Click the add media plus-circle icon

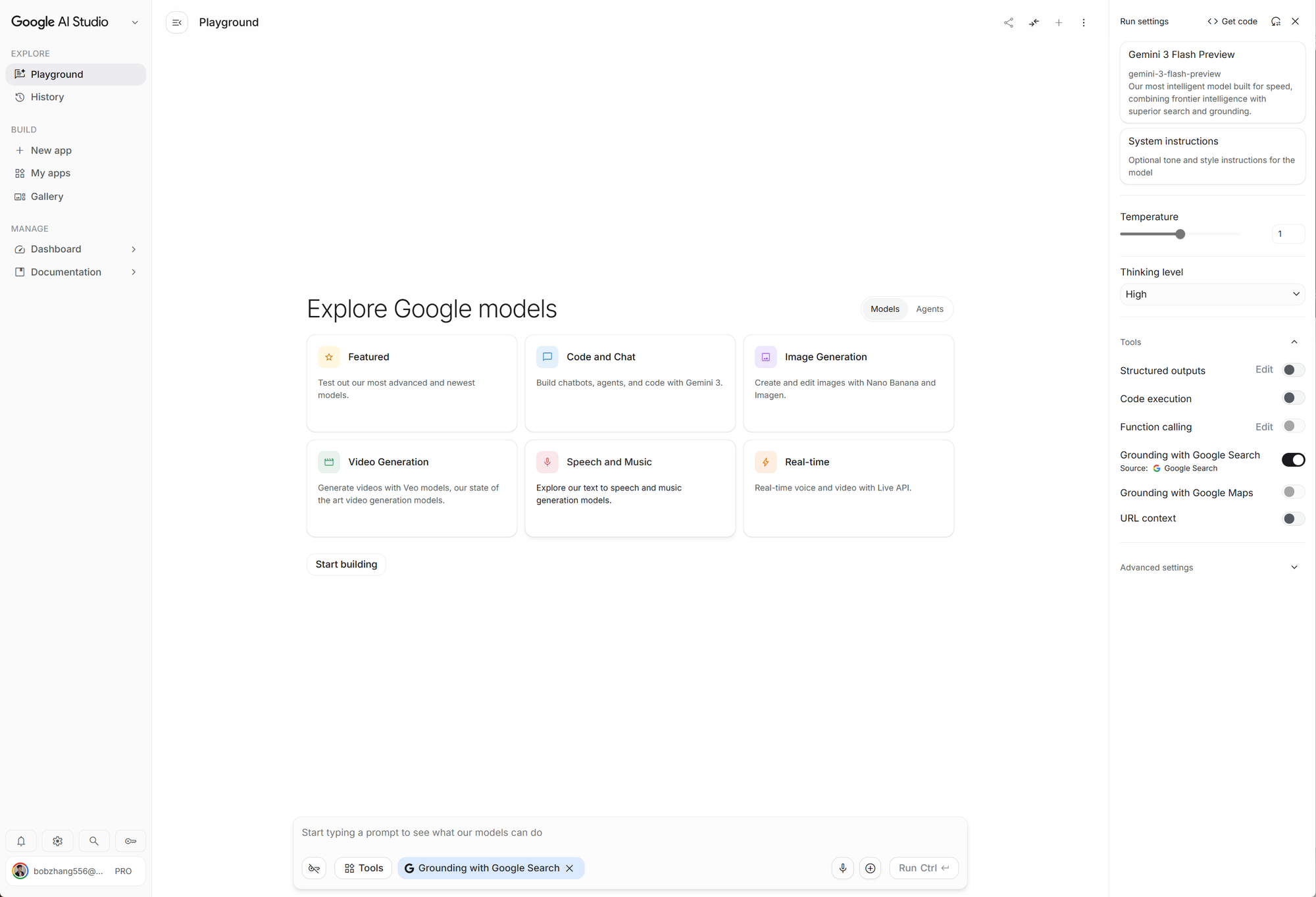pos(871,868)
